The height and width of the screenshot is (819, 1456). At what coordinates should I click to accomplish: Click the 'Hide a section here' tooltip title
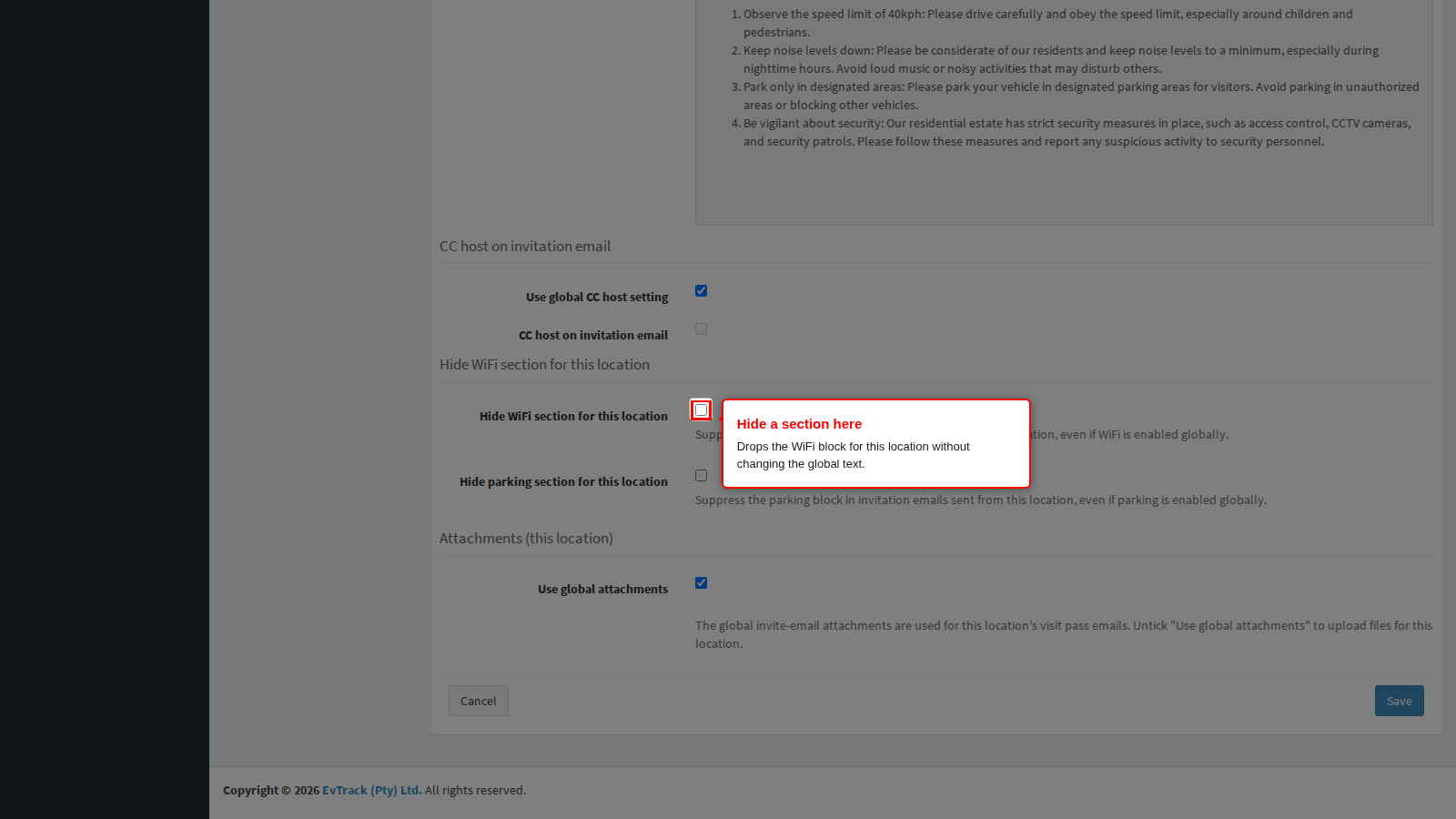[799, 424]
